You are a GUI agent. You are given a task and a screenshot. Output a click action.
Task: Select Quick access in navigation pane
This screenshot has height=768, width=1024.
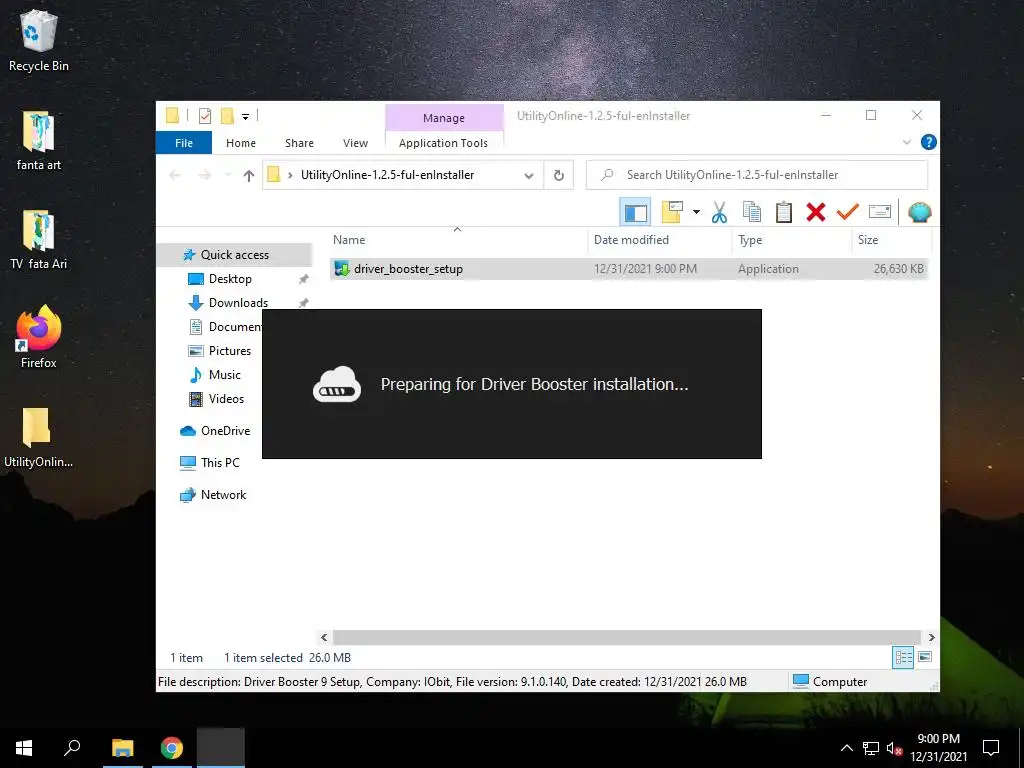tap(234, 255)
